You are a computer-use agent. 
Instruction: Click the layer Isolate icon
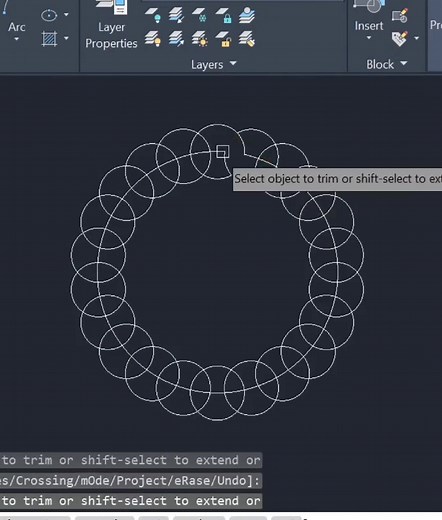(176, 15)
